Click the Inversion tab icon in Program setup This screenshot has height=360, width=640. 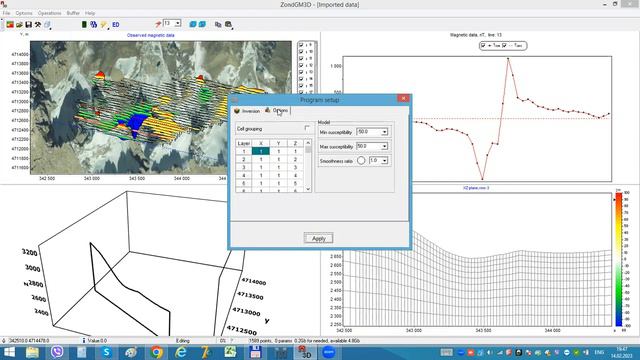(x=237, y=111)
